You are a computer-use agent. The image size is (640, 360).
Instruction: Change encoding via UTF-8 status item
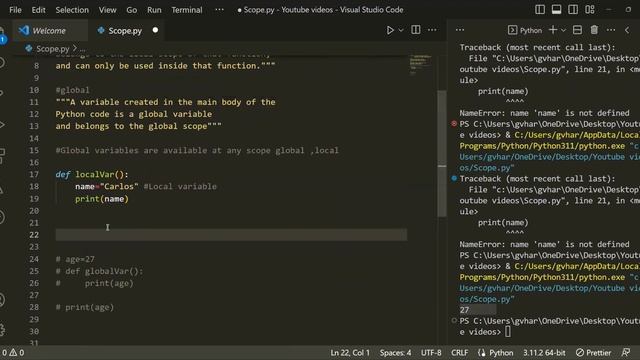pos(431,353)
